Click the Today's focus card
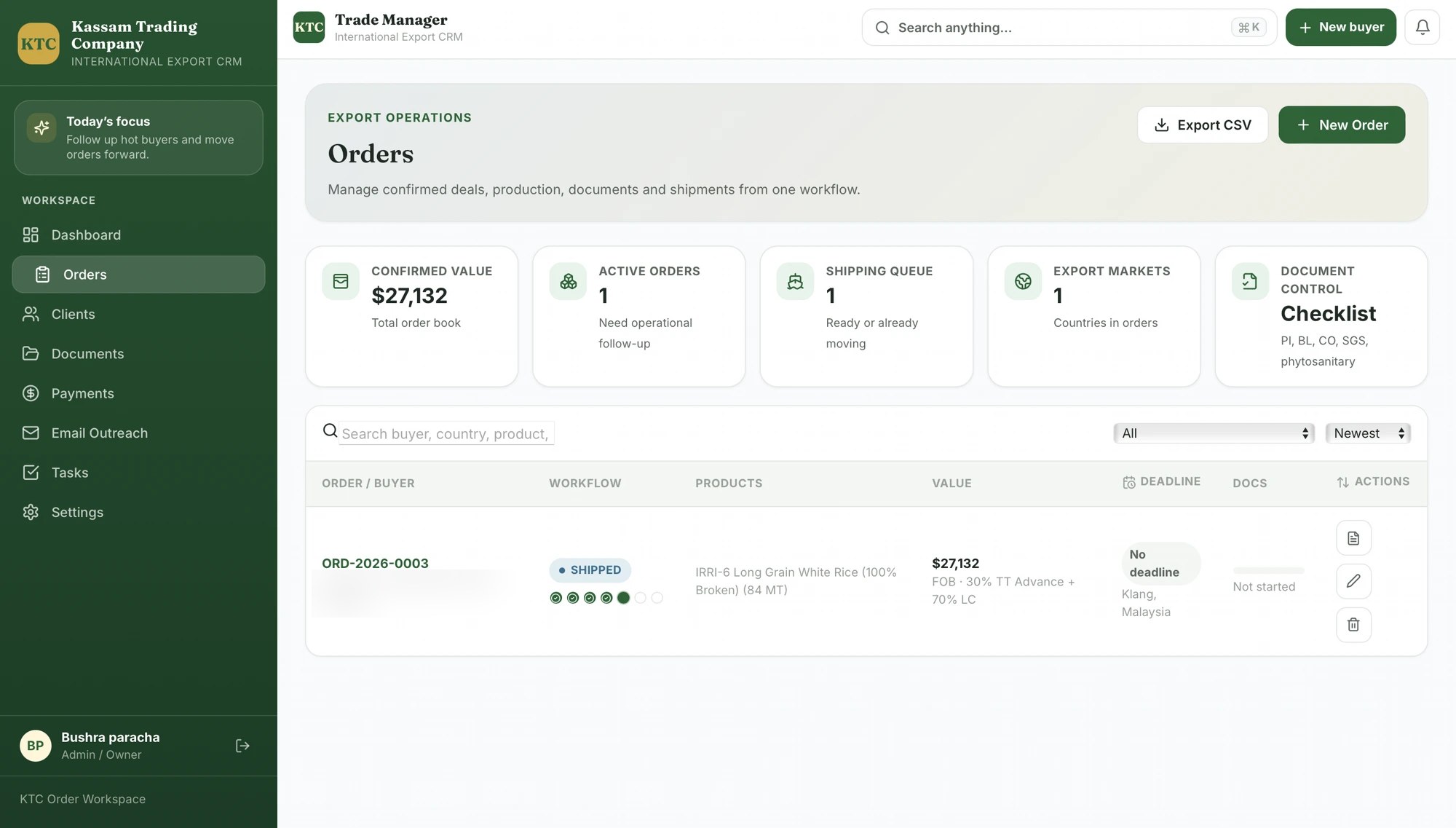The width and height of the screenshot is (1456, 828). coord(138,138)
